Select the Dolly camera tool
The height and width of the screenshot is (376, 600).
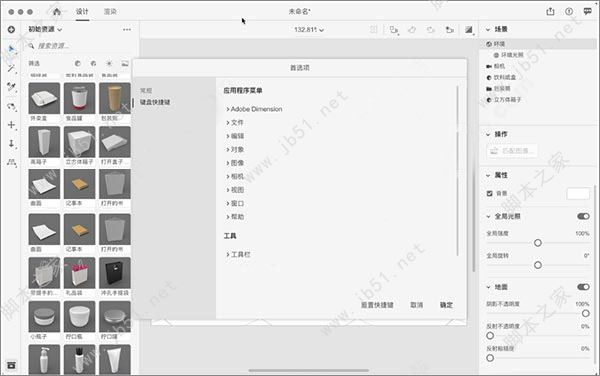tap(11, 143)
